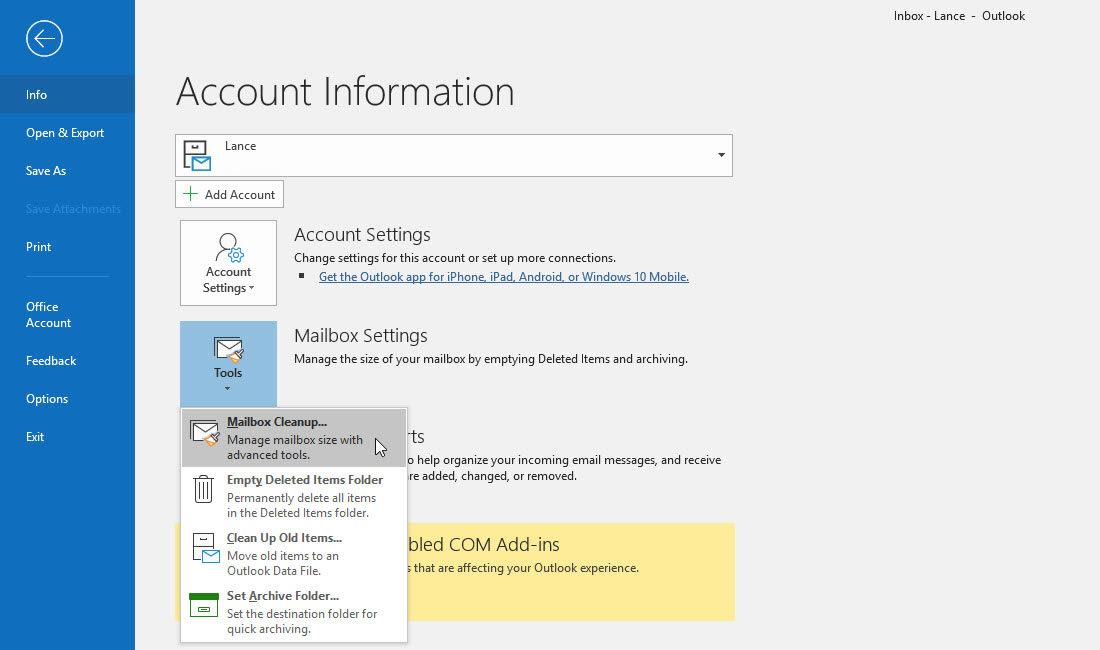Viewport: 1100px width, 650px height.
Task: Click the Set Archive Folder icon
Action: (205, 604)
